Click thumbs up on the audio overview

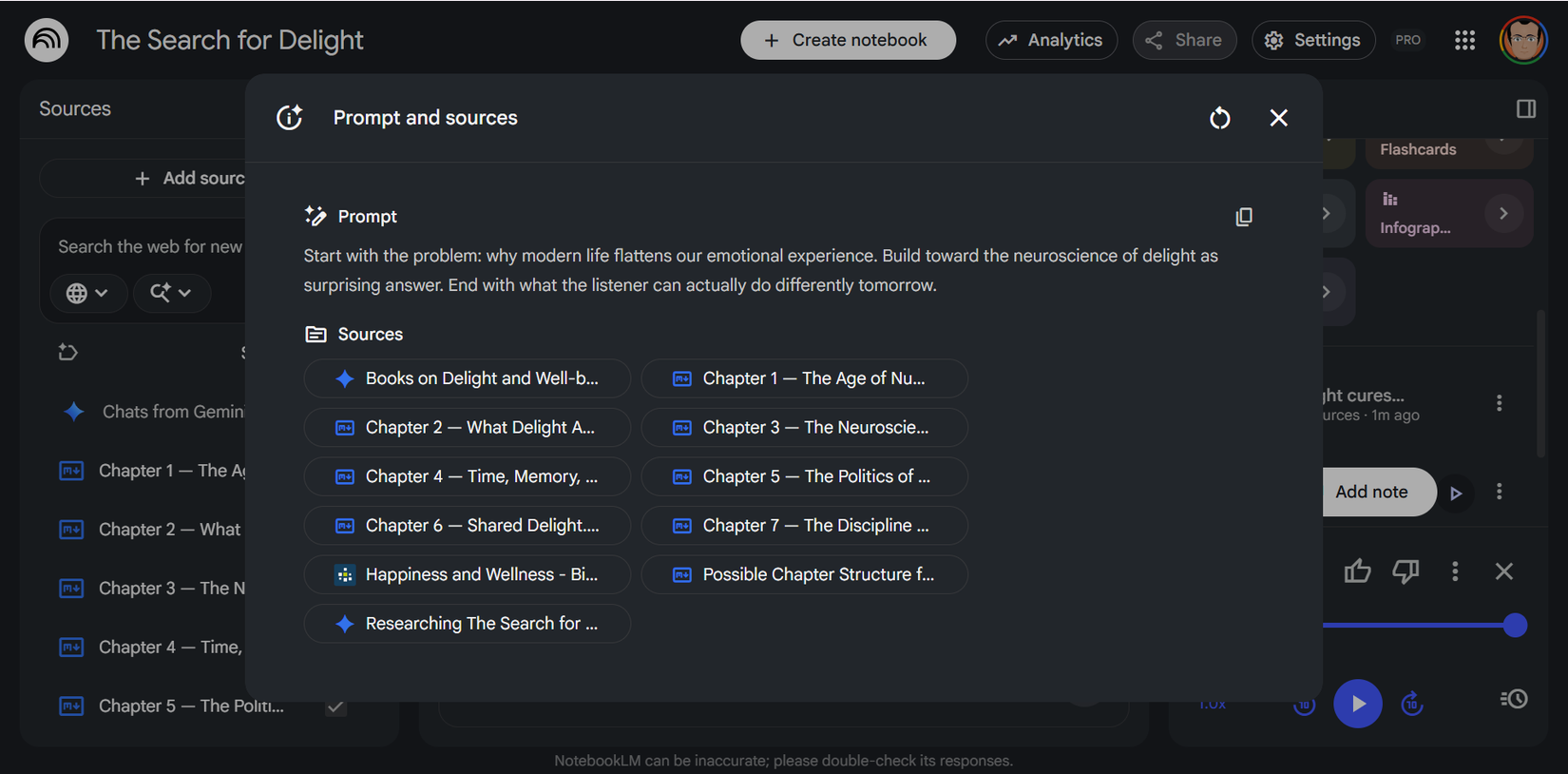point(1358,571)
